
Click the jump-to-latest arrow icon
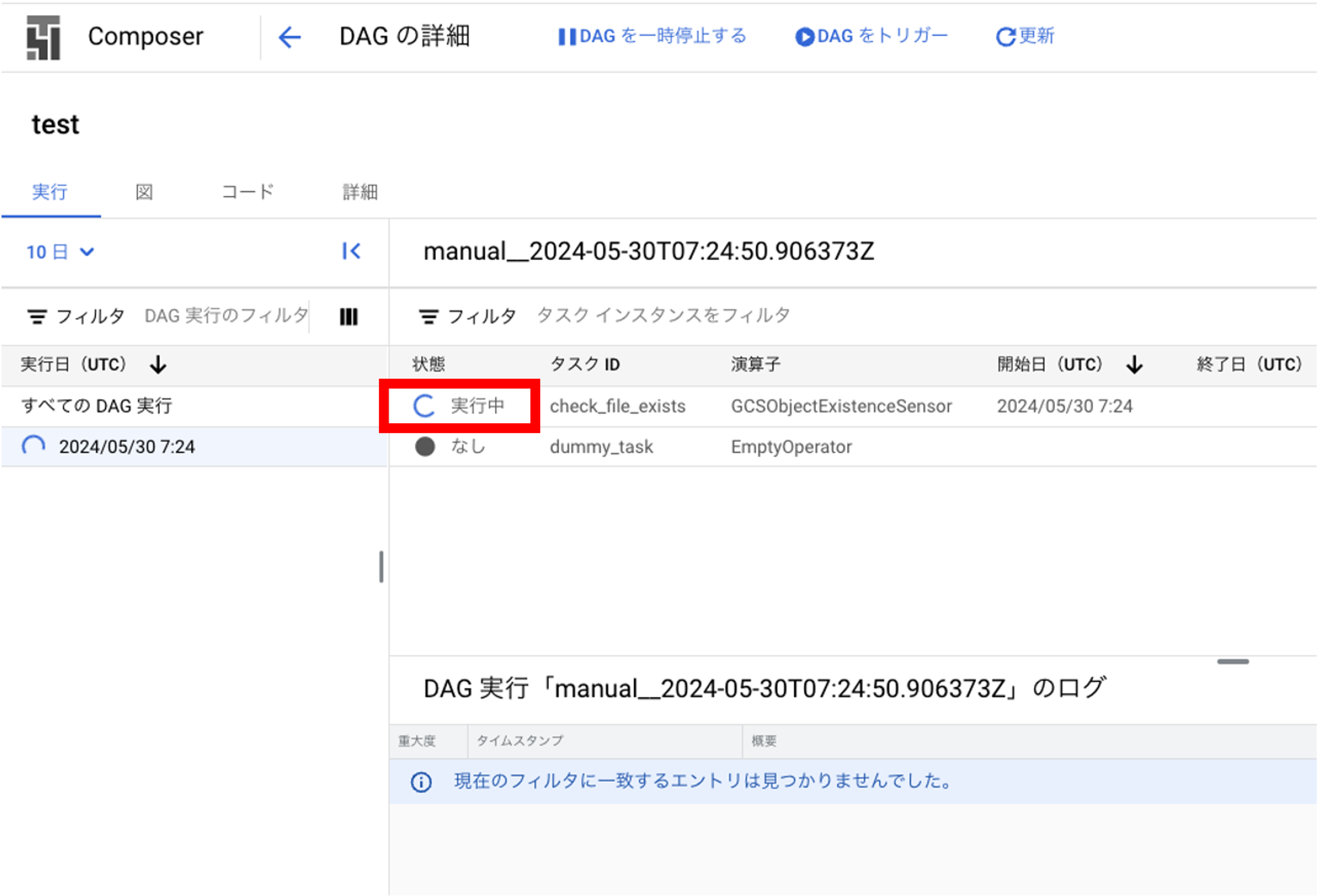pyautogui.click(x=351, y=252)
